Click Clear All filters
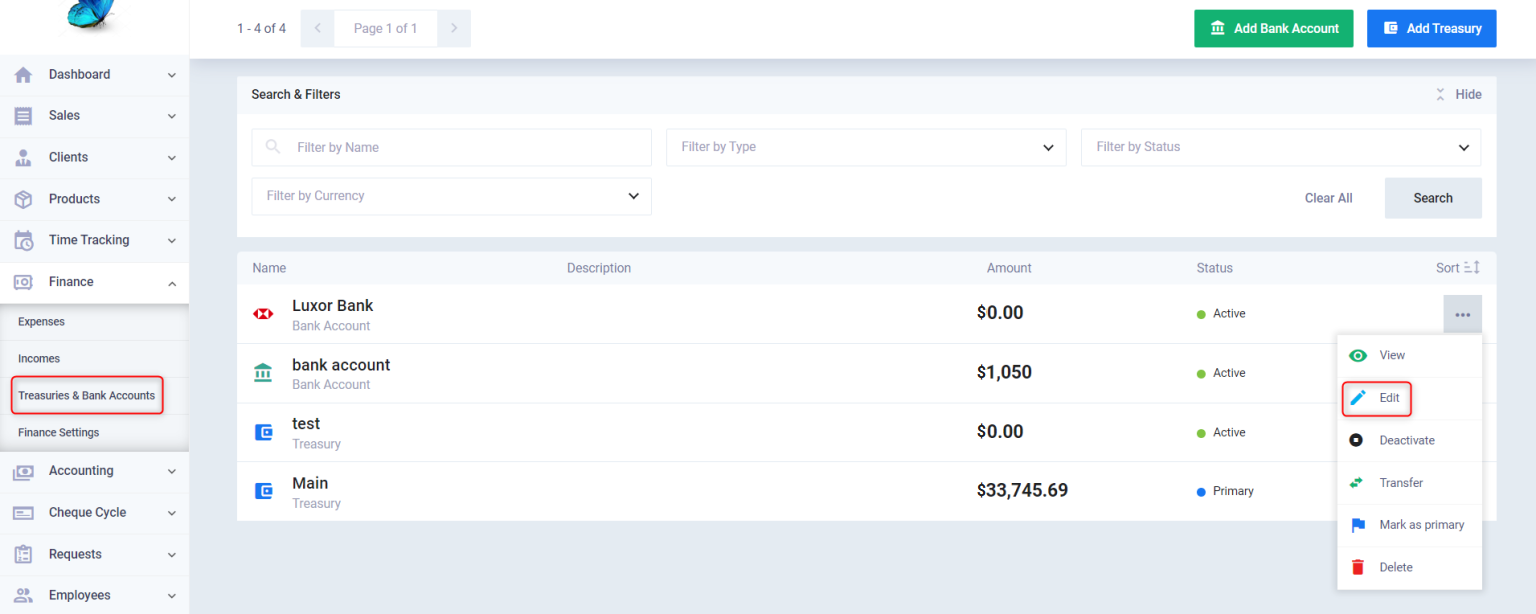The width and height of the screenshot is (1536, 614). pyautogui.click(x=1328, y=198)
